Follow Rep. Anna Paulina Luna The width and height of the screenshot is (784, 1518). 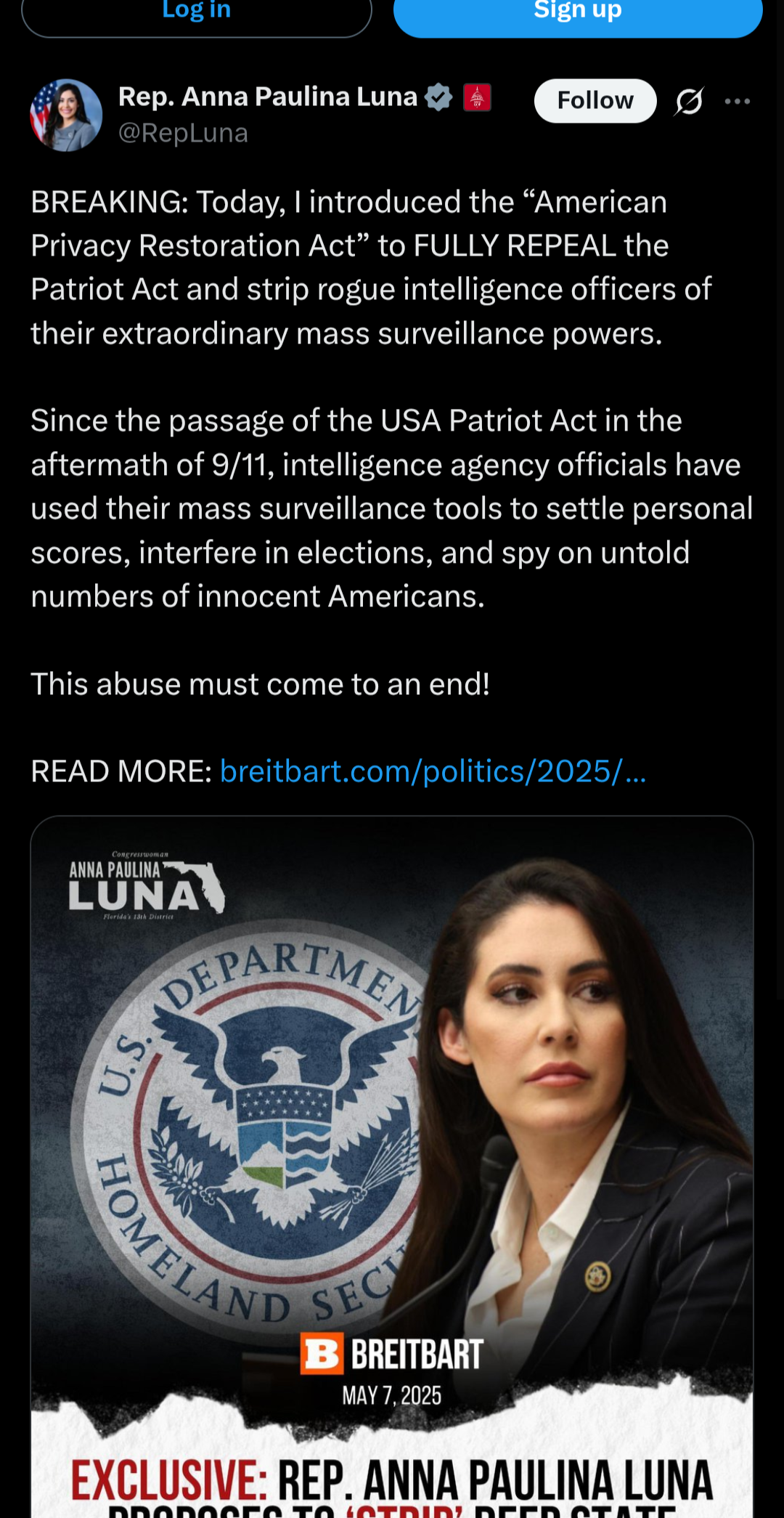[595, 100]
